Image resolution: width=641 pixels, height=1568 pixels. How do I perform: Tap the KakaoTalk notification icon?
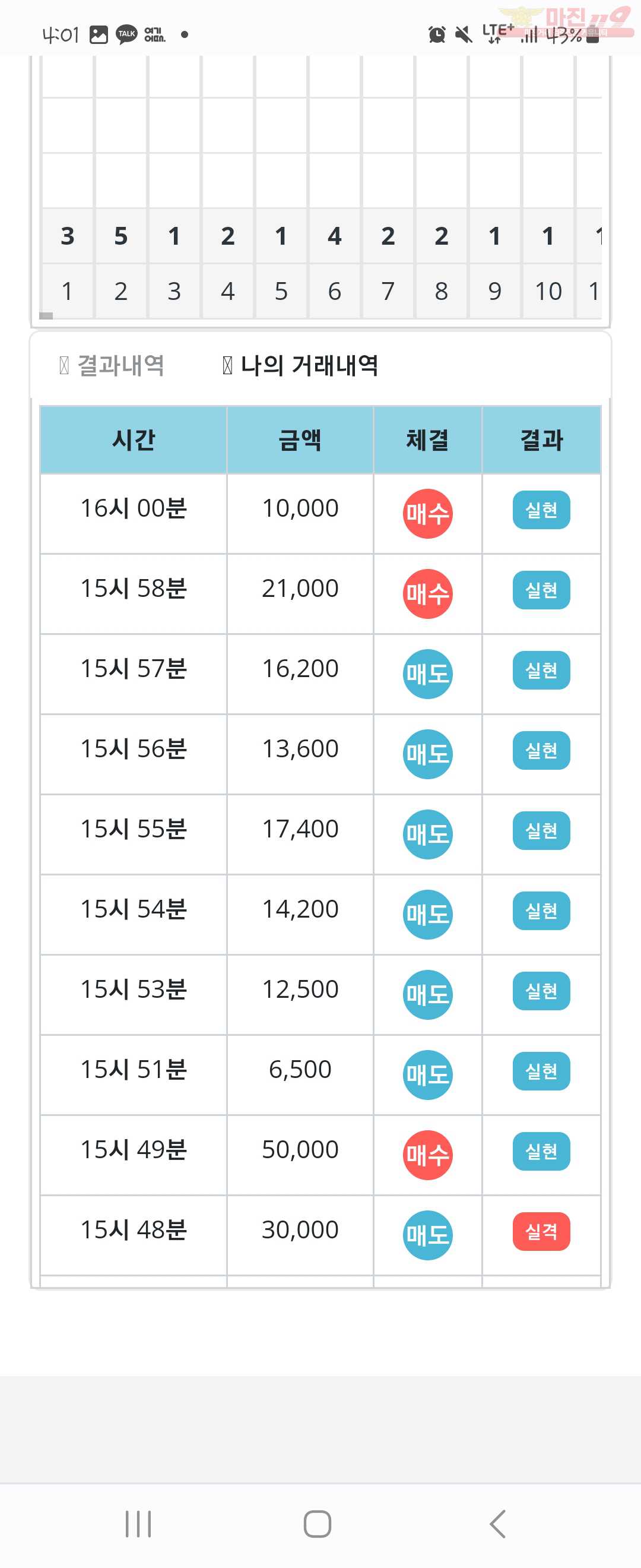[126, 34]
